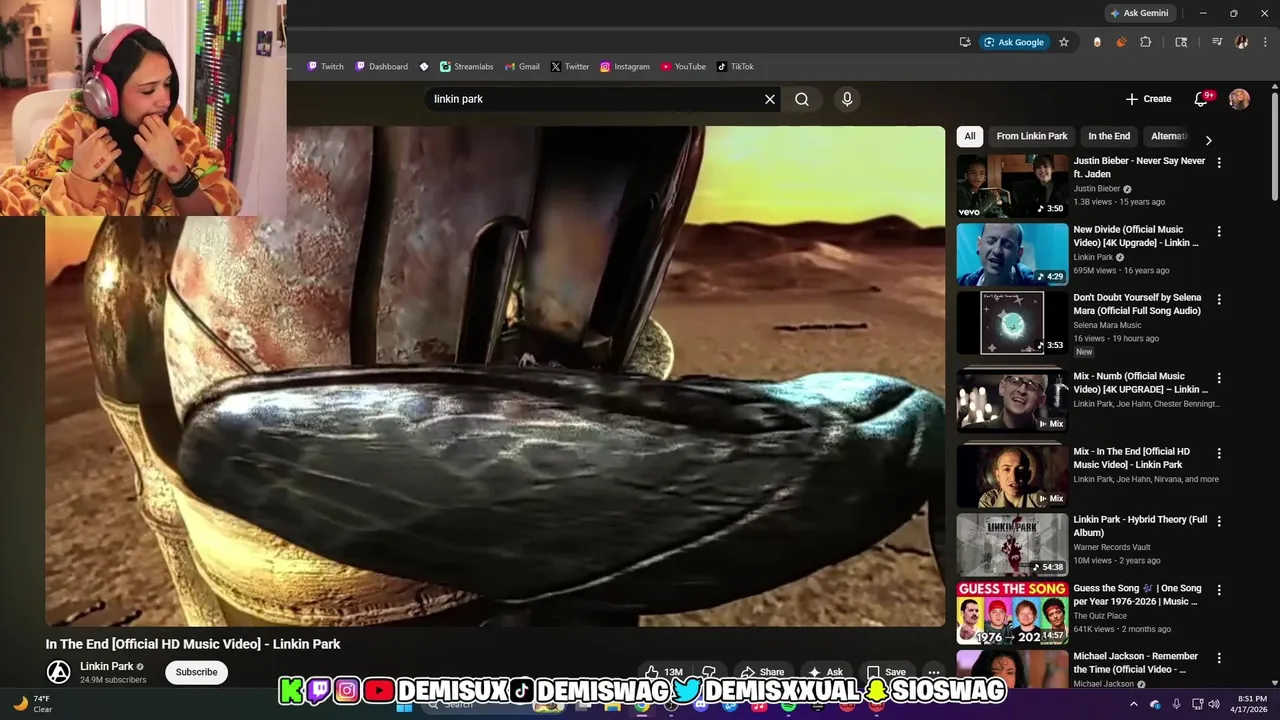Viewport: 1280px width, 720px height.
Task: Open the Instagram bookmark
Action: pyautogui.click(x=625, y=67)
